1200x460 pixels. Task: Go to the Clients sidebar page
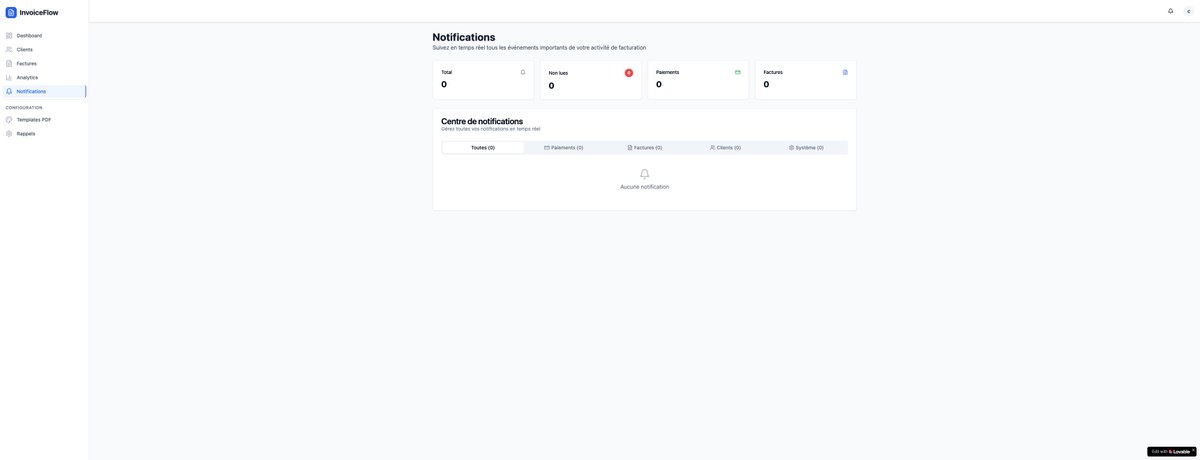point(44,49)
